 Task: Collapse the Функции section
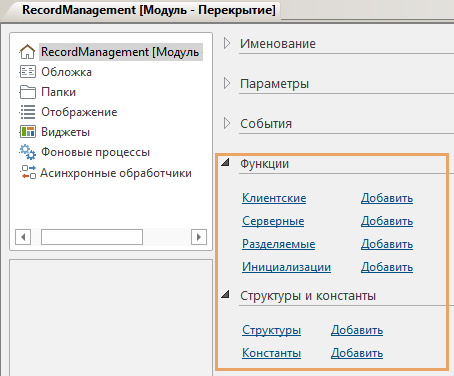pos(226,162)
